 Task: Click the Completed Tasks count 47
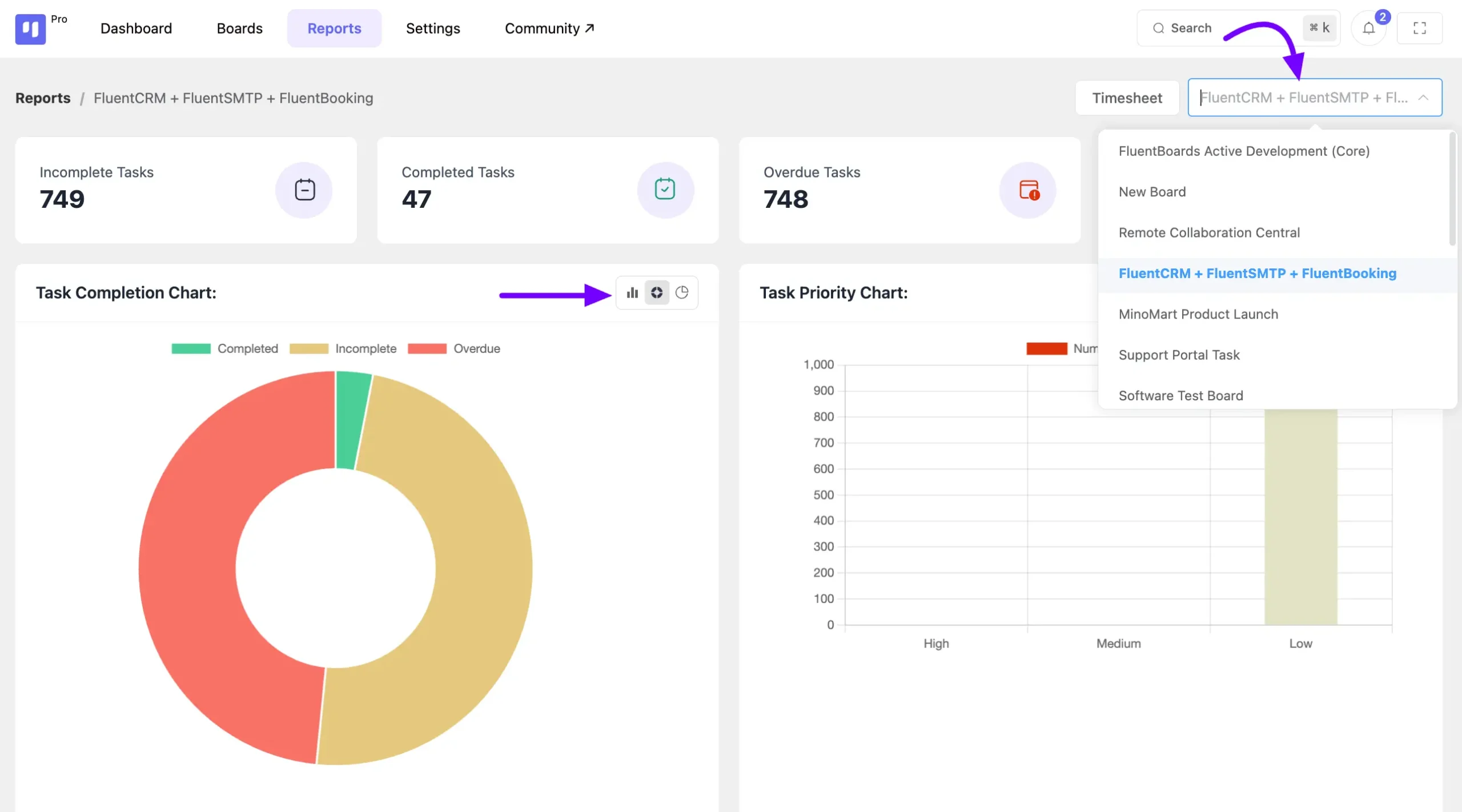click(416, 199)
